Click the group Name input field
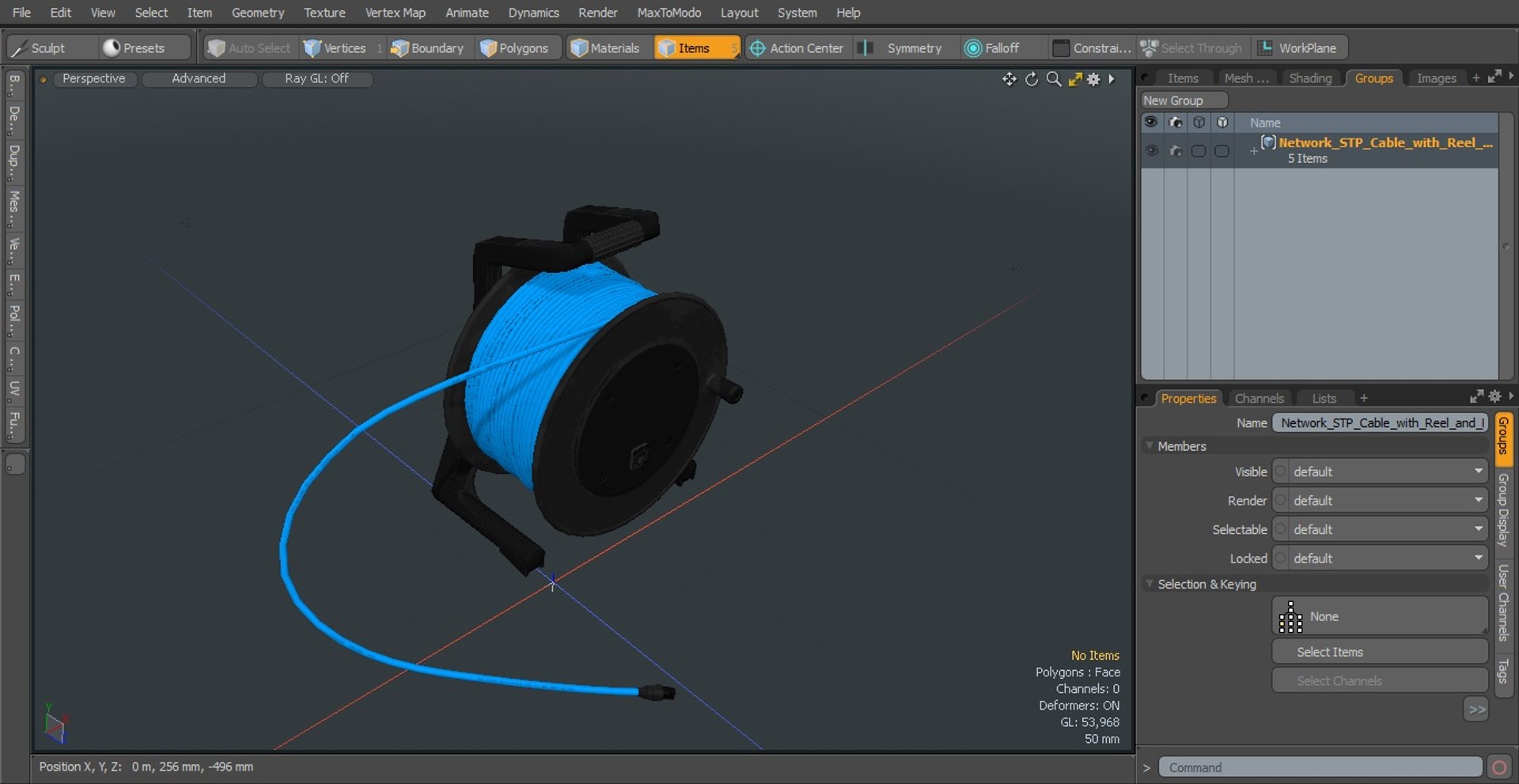1519x784 pixels. [x=1380, y=423]
